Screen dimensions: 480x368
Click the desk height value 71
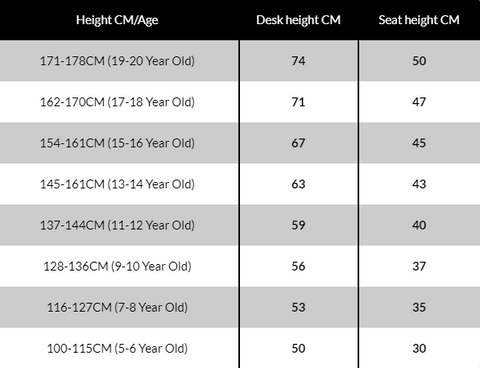point(298,102)
